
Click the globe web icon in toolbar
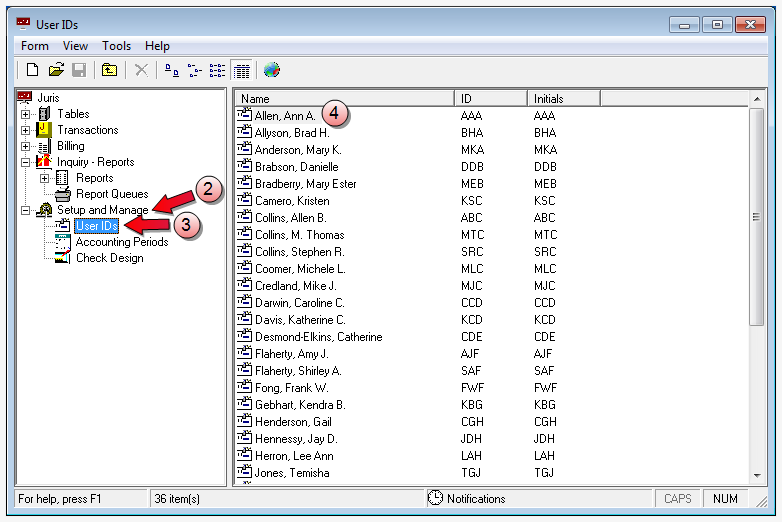(x=272, y=70)
